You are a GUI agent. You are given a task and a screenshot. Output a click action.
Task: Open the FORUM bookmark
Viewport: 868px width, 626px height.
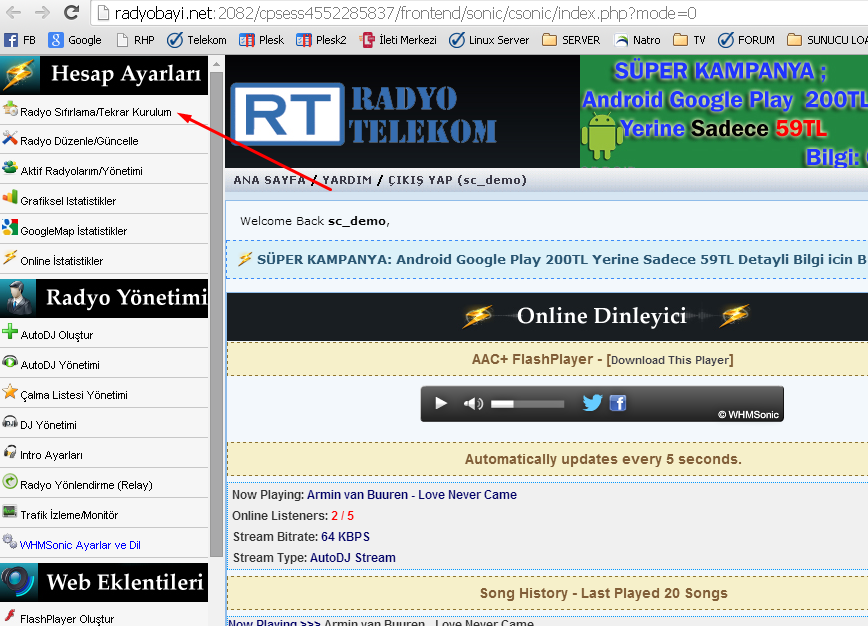pos(746,40)
